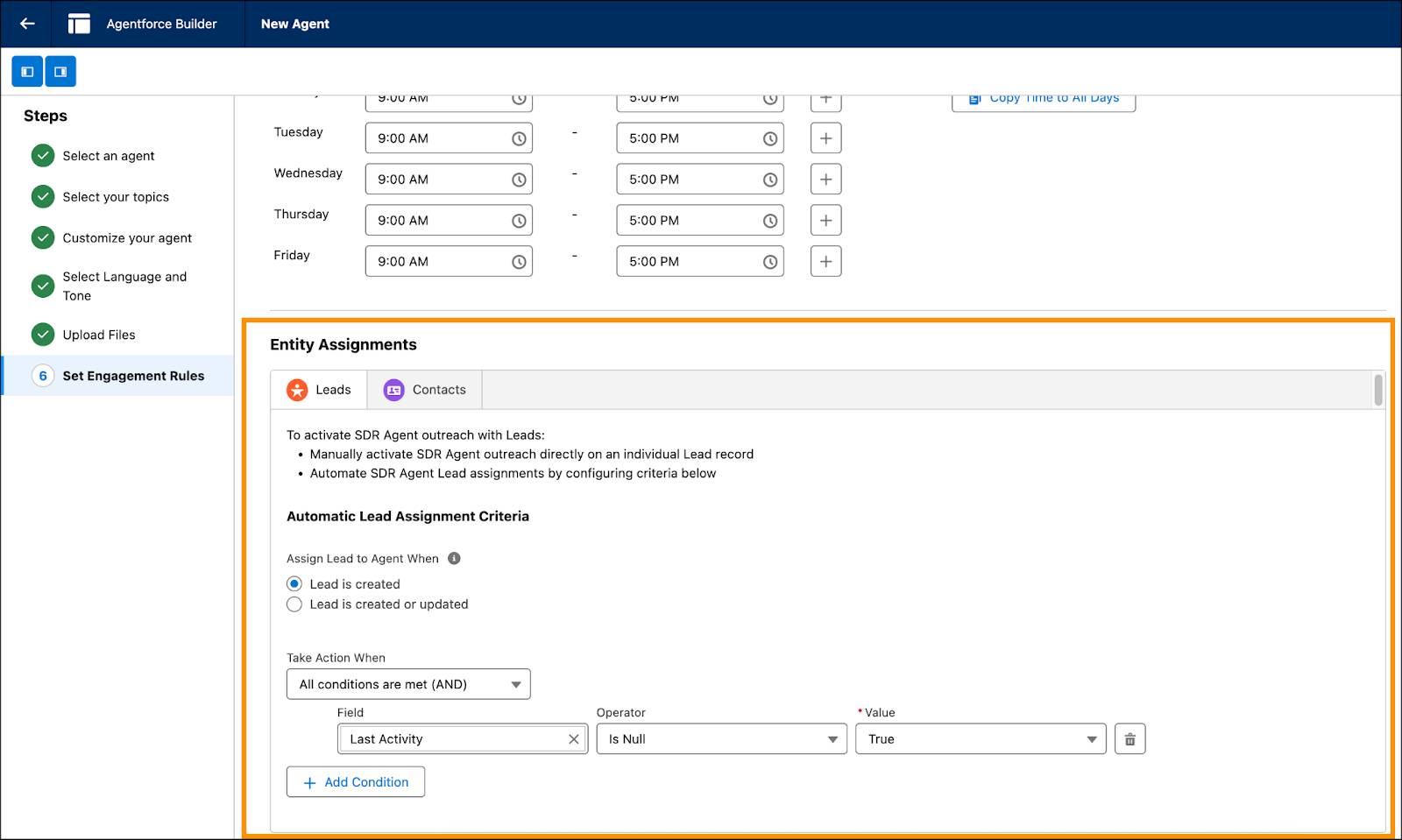Screen dimensions: 1402x840
Task: Show info tooltip for Assign Lead to Agent When
Action: point(454,558)
